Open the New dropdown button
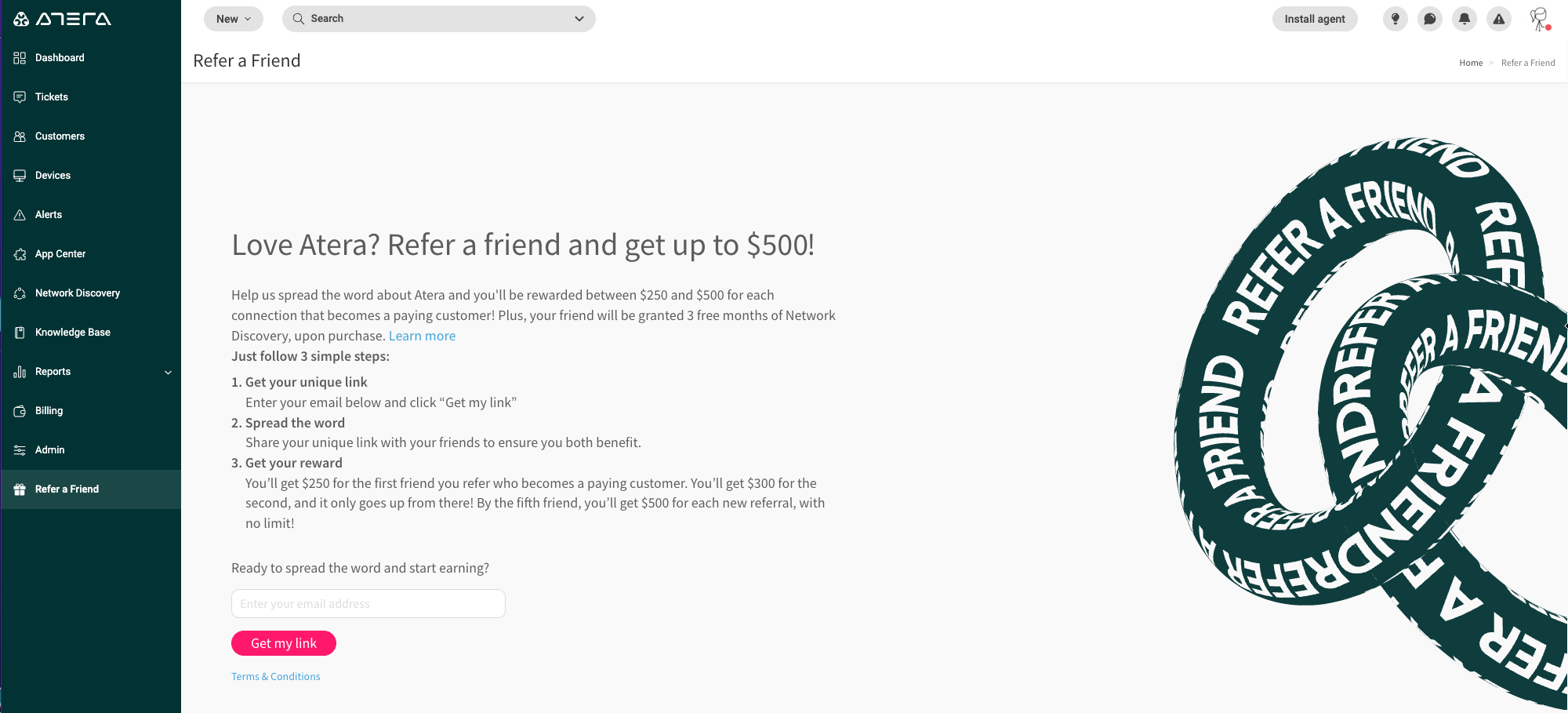This screenshot has height=713, width=1568. pos(234,19)
